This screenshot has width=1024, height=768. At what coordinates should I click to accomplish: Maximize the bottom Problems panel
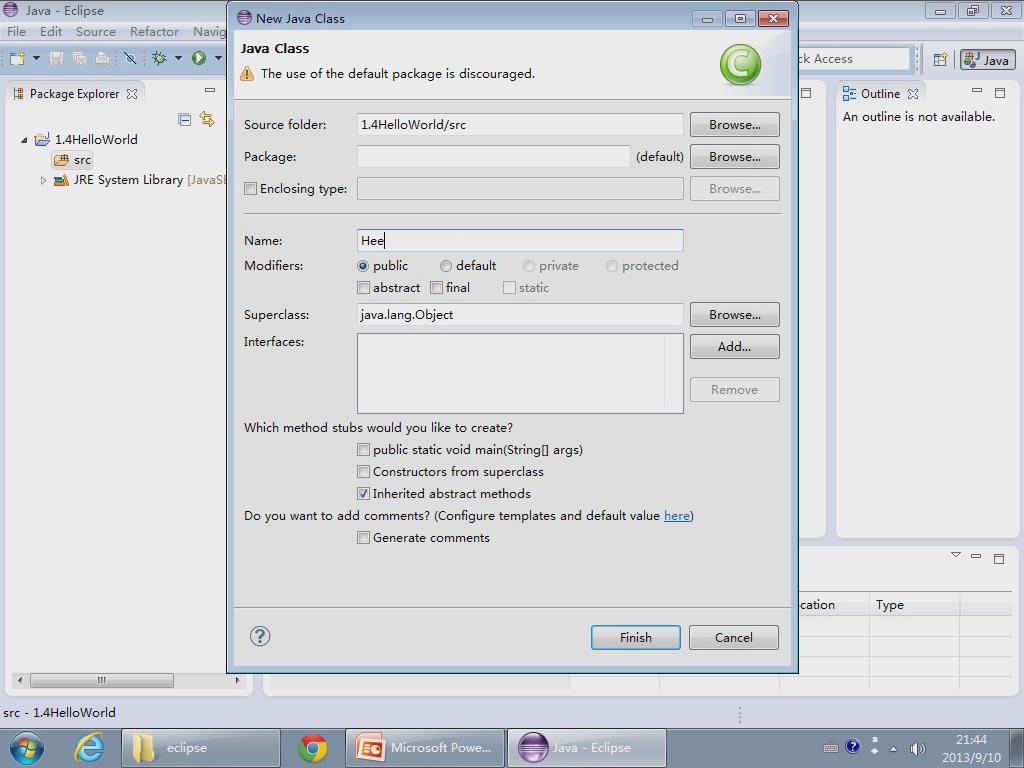pos(999,558)
